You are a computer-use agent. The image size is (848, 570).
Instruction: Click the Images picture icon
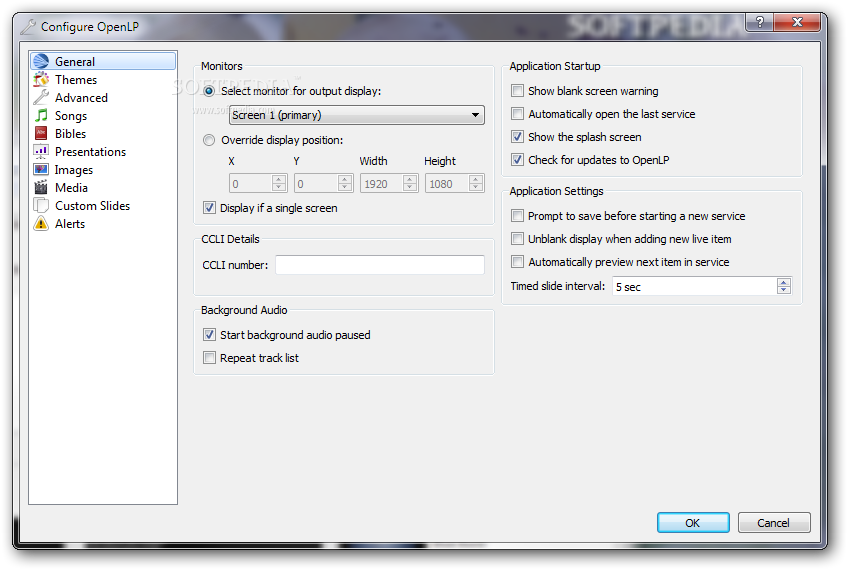(x=41, y=169)
